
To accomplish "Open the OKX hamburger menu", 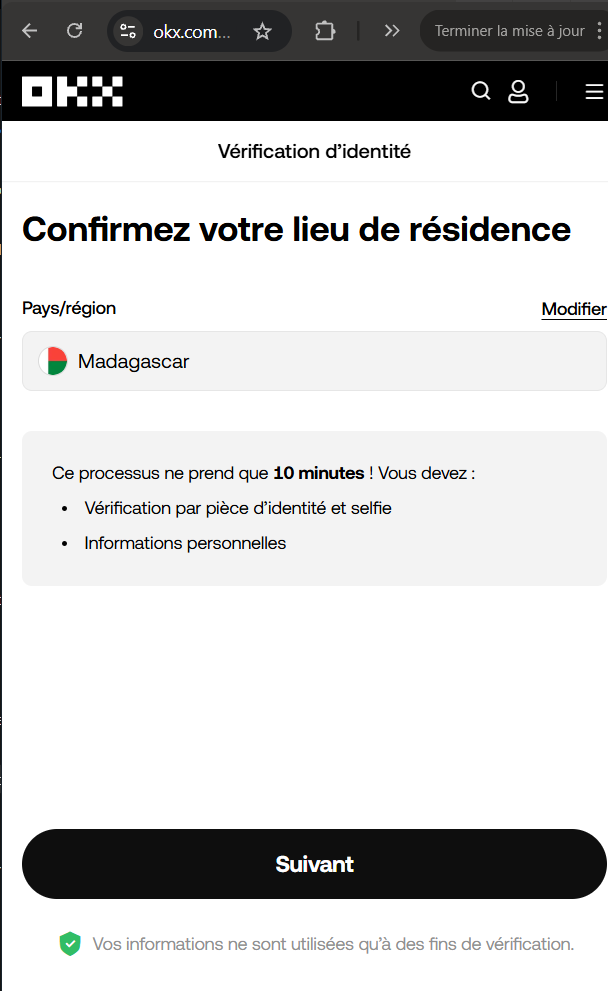I will click(x=594, y=92).
